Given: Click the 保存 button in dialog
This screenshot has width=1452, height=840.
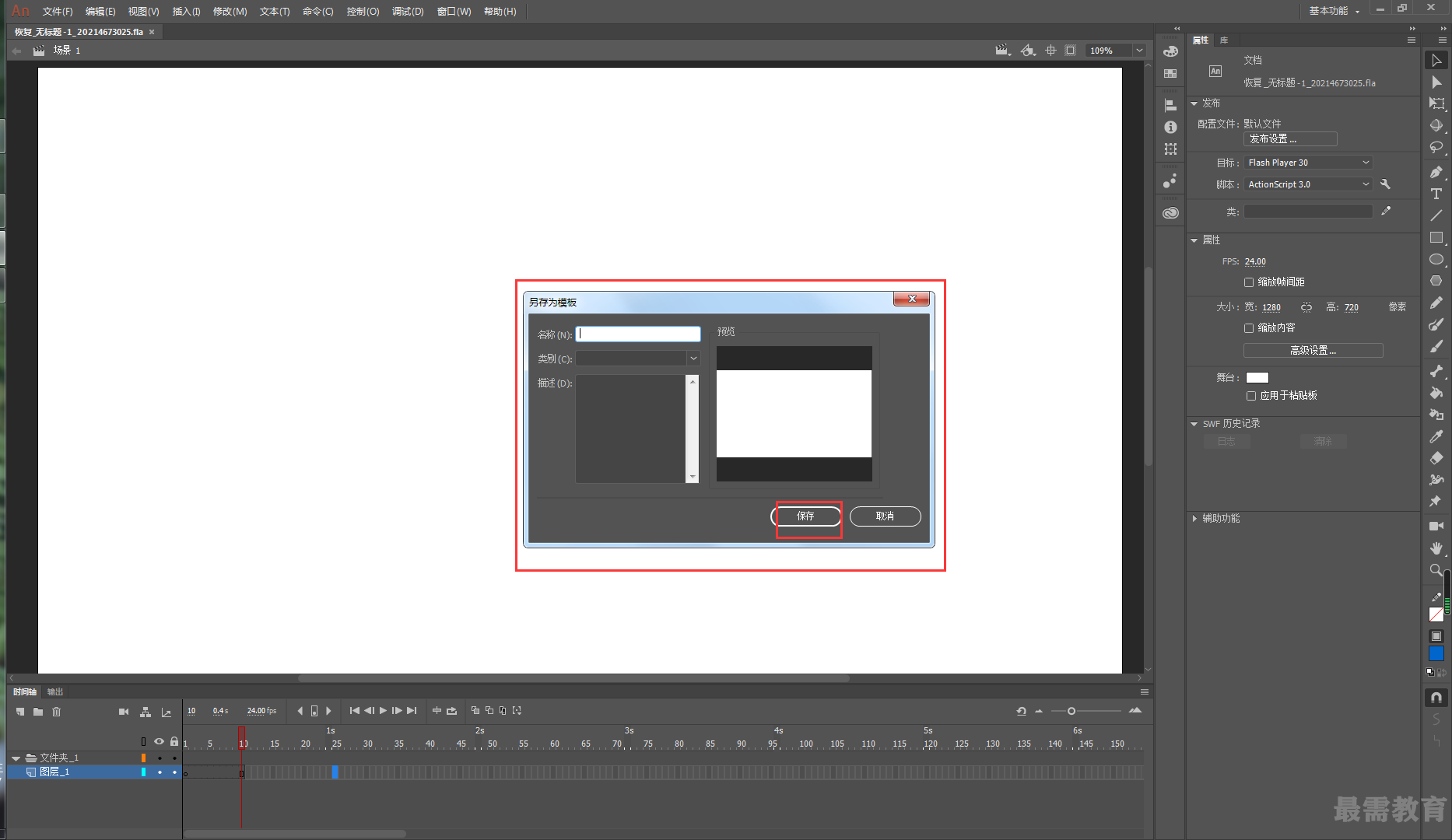Looking at the screenshot, I should (805, 516).
